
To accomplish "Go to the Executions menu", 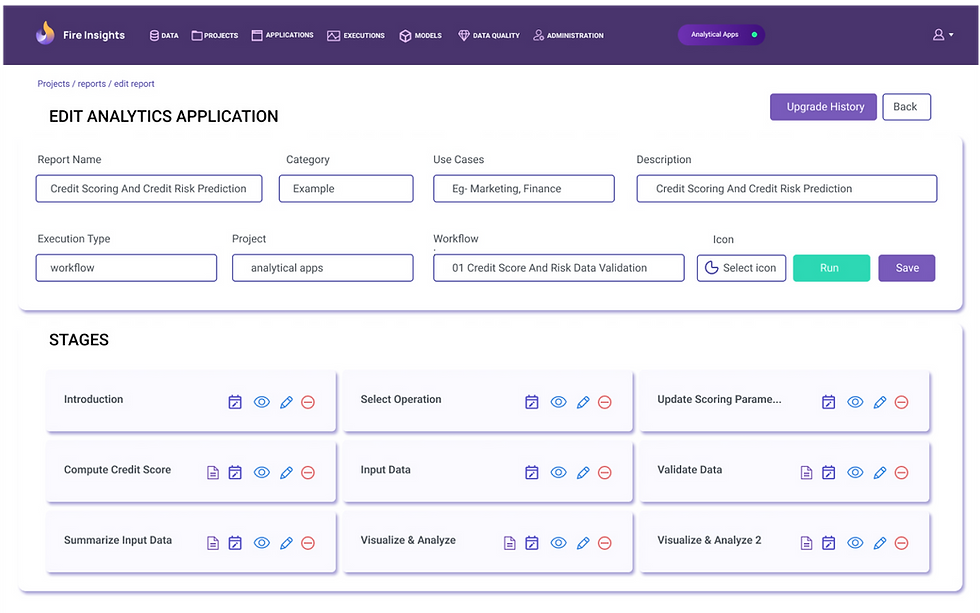I will click(356, 35).
